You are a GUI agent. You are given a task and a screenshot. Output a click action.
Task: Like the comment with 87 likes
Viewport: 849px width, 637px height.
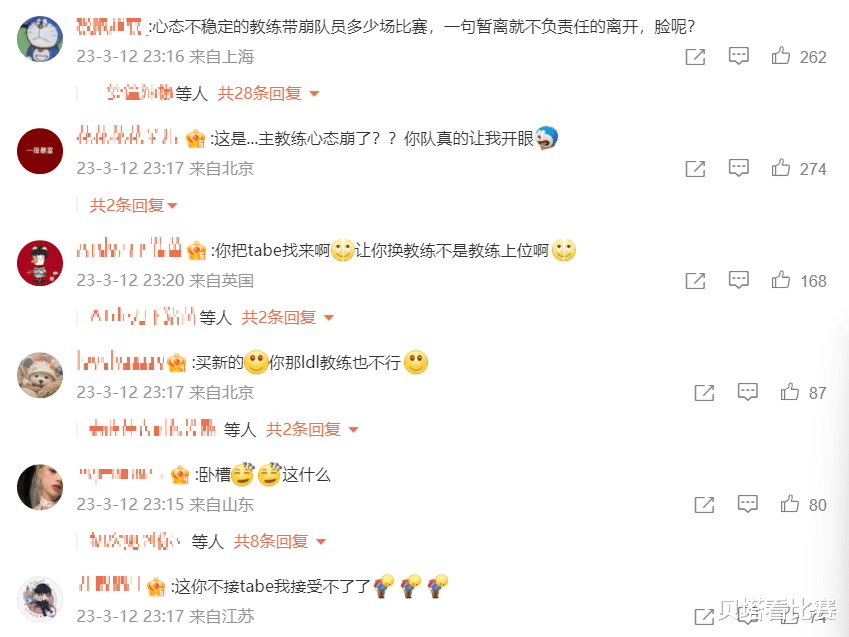pyautogui.click(x=789, y=392)
